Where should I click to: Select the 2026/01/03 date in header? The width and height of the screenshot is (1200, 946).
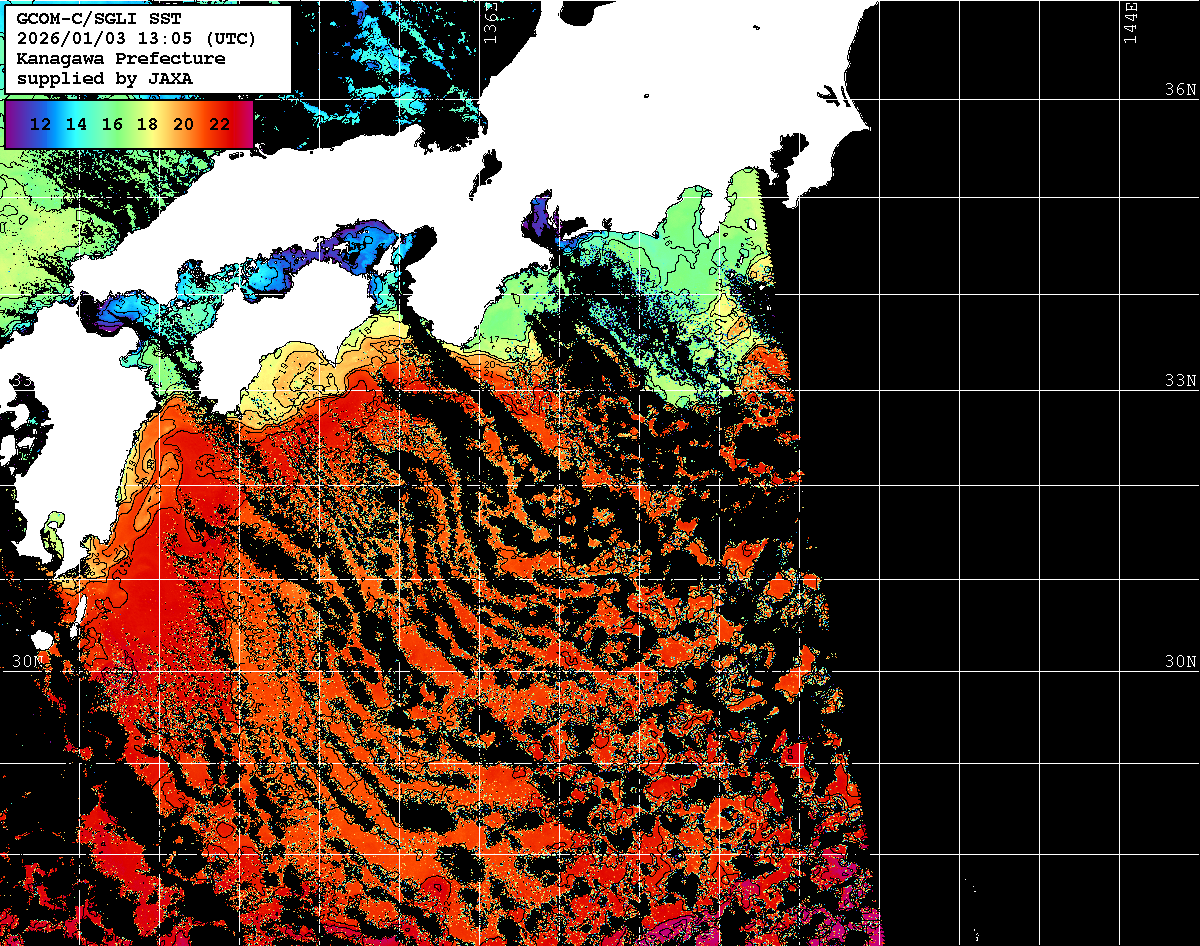(64, 39)
